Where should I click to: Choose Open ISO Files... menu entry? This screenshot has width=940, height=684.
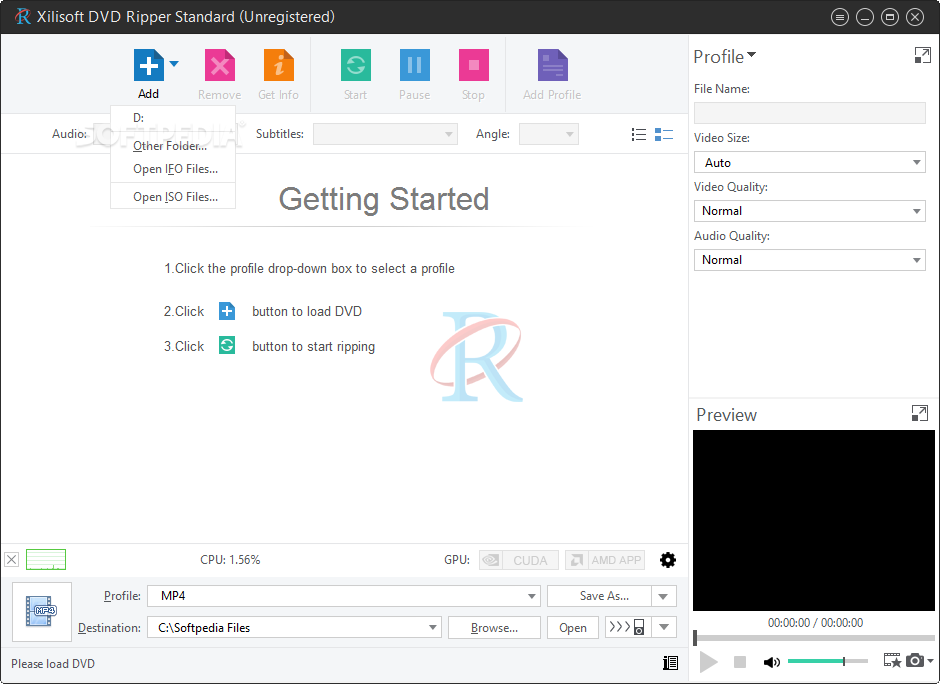coord(173,197)
